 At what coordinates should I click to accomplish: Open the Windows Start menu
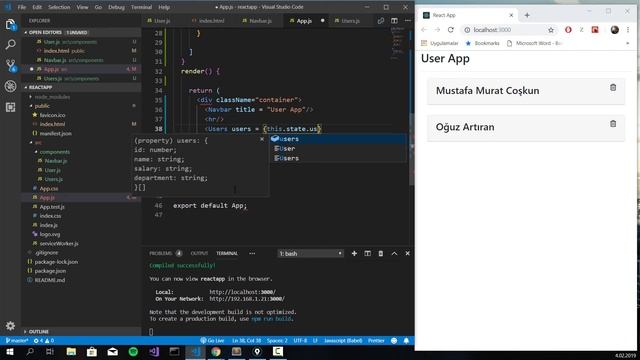click(9, 351)
